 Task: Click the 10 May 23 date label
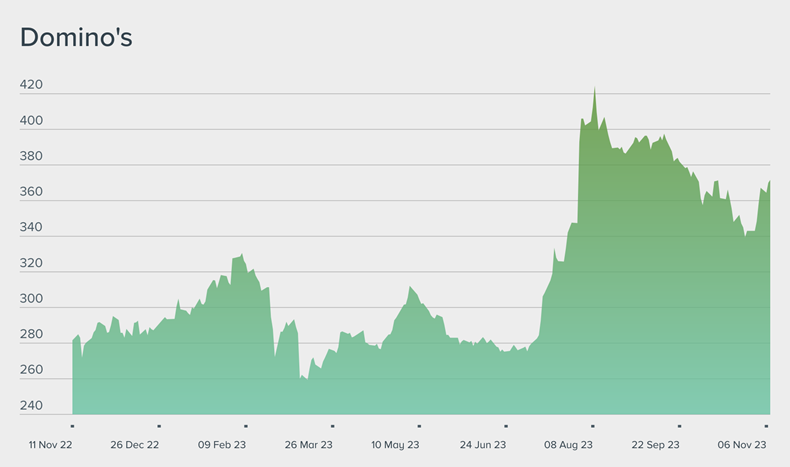click(394, 444)
